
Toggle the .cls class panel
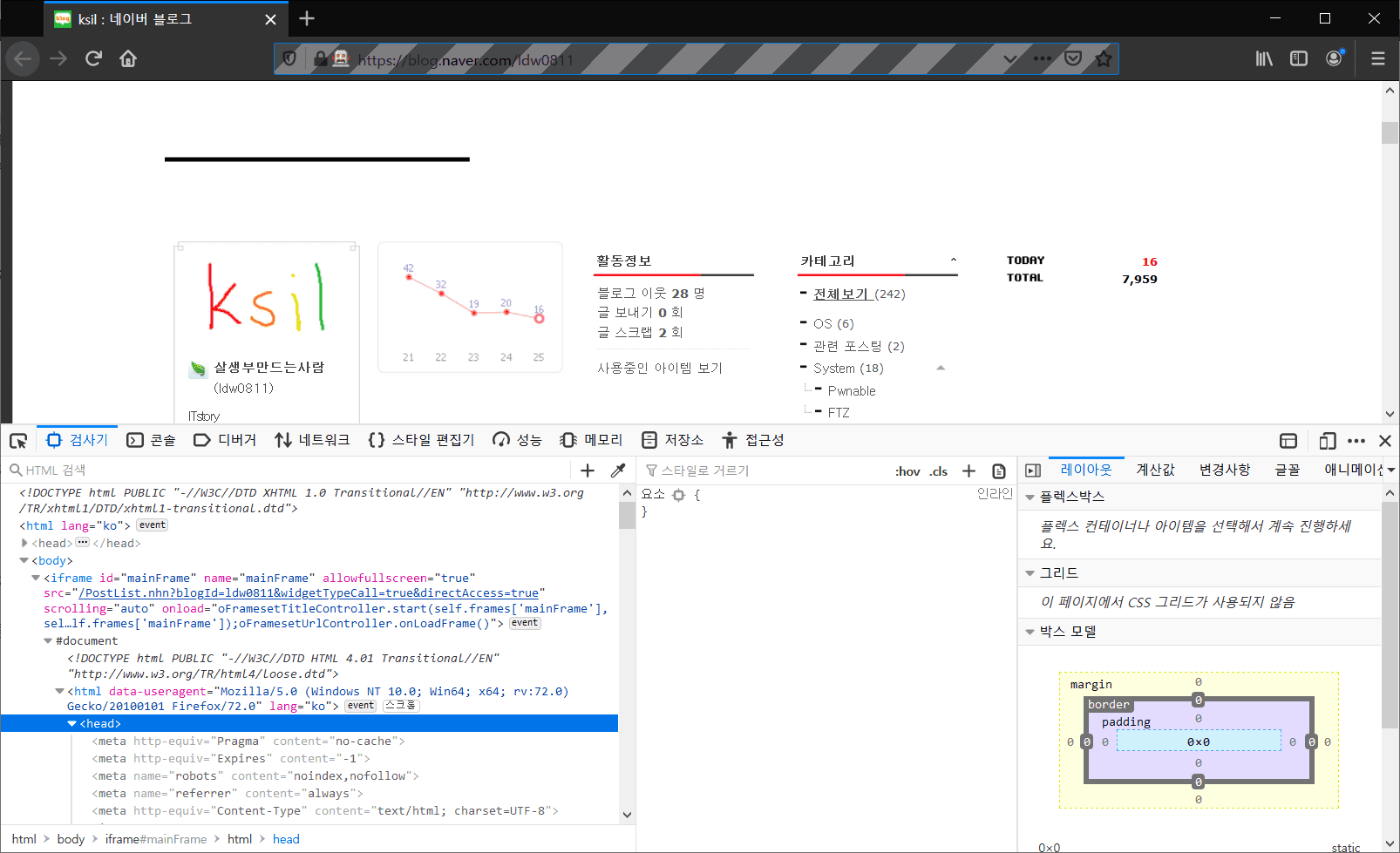point(939,471)
